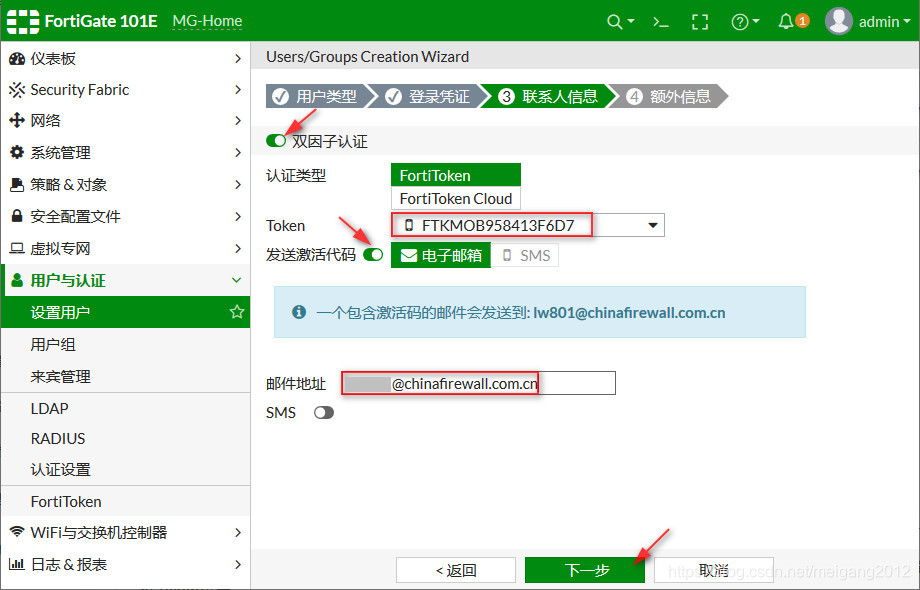Click the VPN laptop icon

click(x=17, y=248)
